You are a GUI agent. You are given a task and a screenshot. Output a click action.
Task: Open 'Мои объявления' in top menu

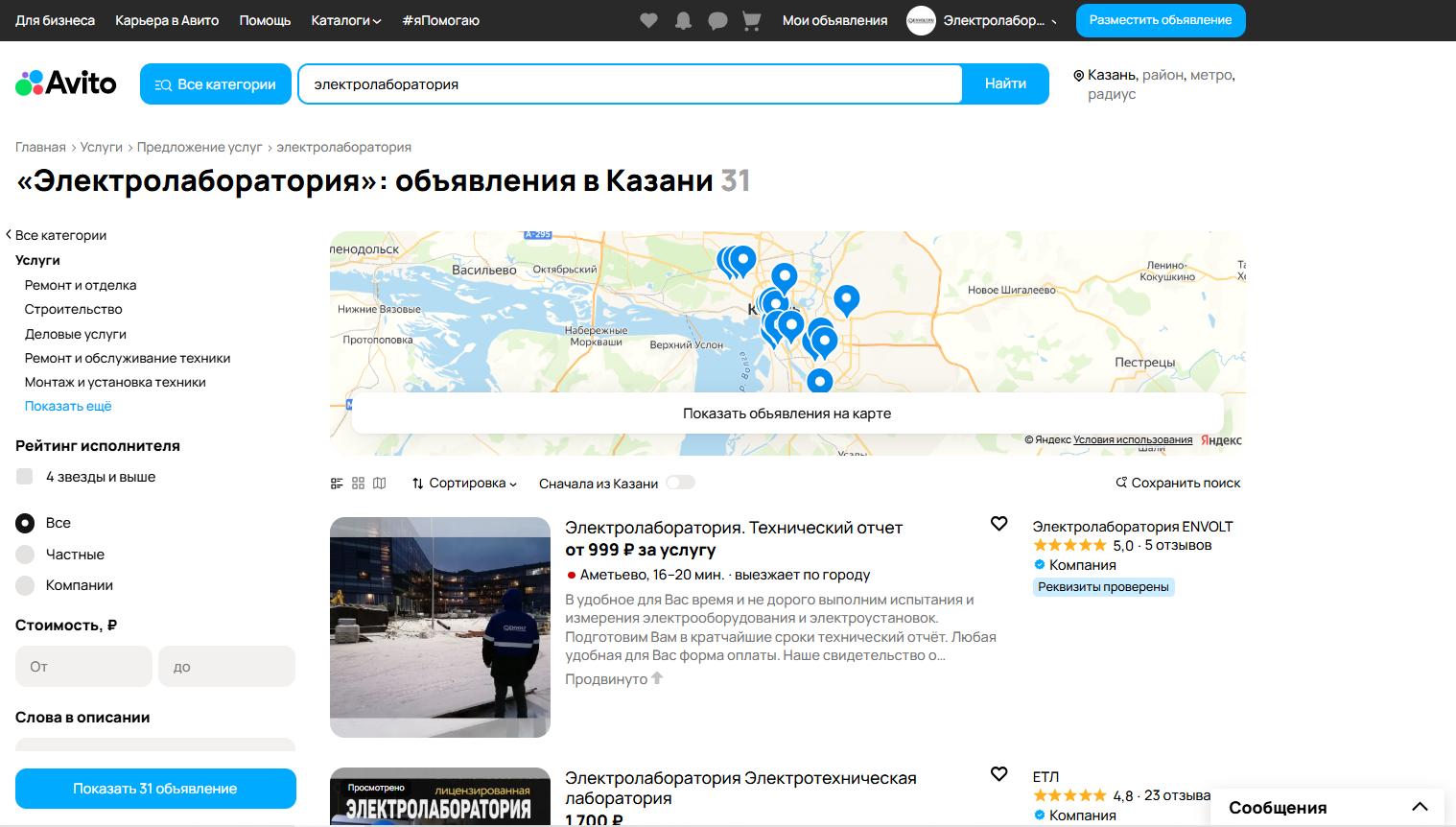pos(834,20)
